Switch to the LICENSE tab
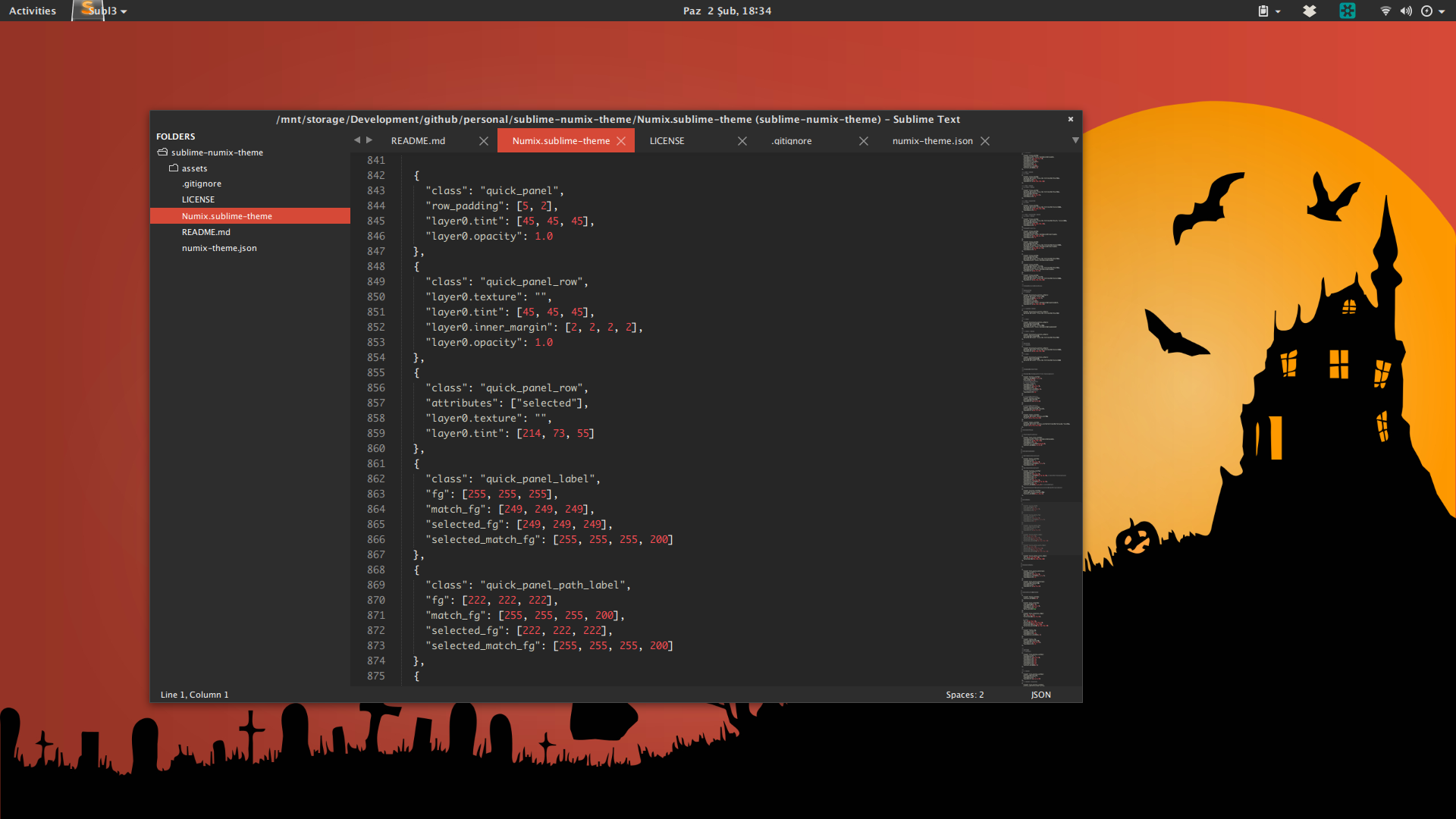This screenshot has height=819, width=1456. (x=667, y=141)
